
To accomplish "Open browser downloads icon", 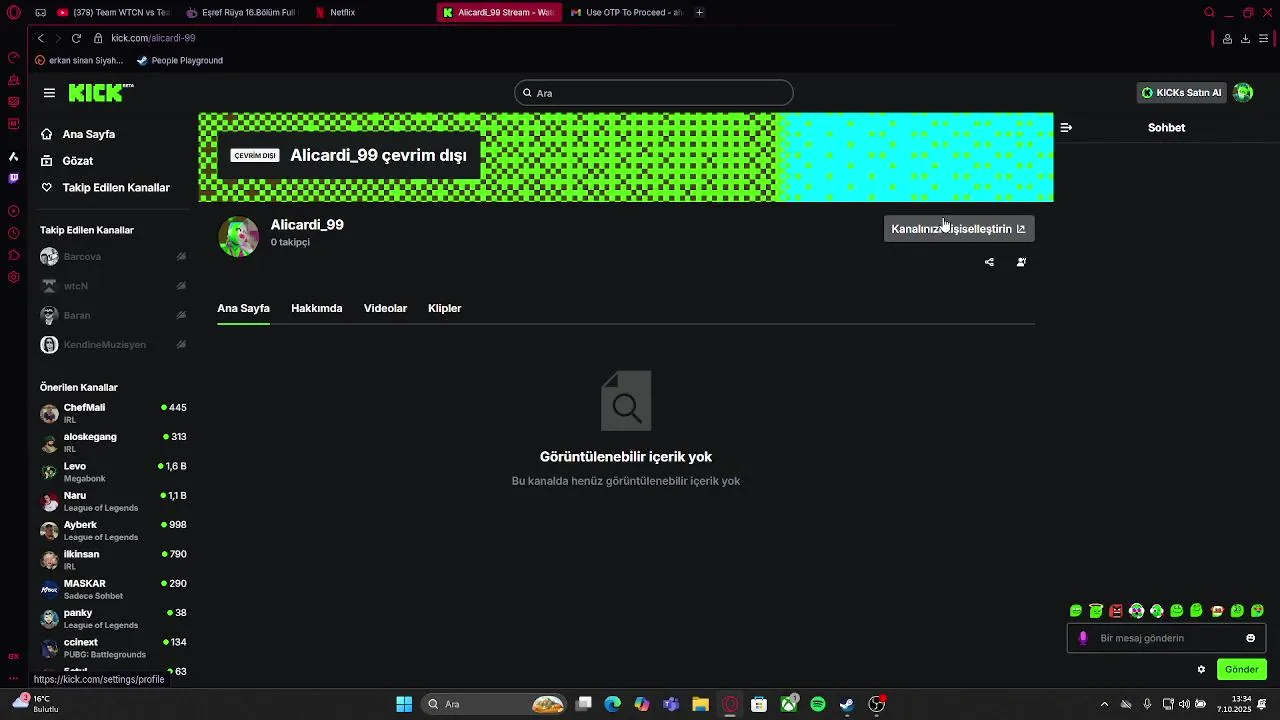I will tap(1245, 39).
